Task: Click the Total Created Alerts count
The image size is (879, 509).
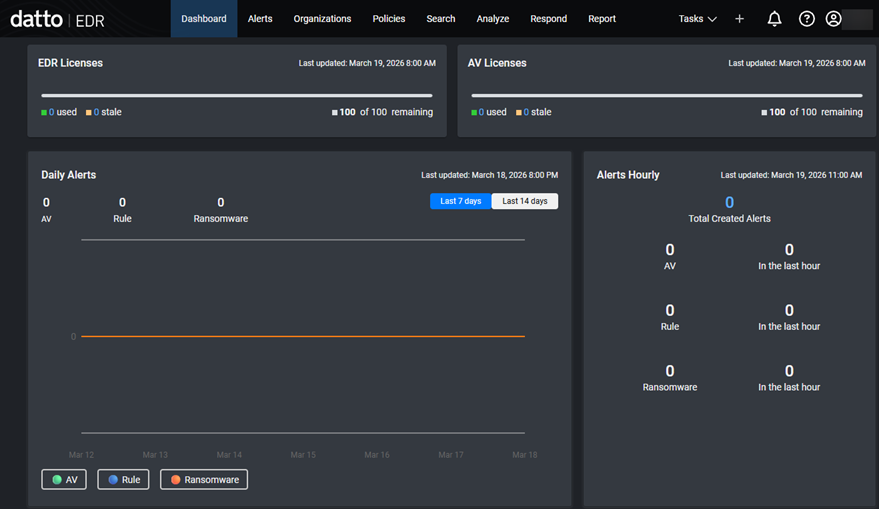Action: pyautogui.click(x=729, y=203)
